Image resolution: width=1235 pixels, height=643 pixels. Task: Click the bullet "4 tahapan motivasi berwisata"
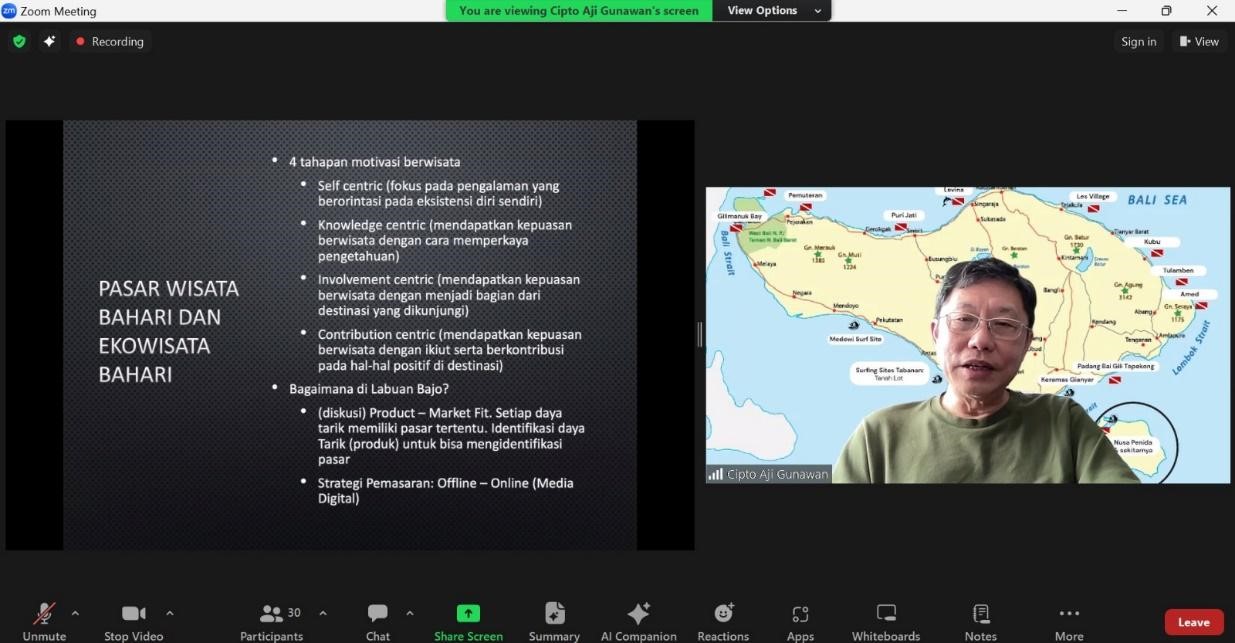[x=374, y=161]
